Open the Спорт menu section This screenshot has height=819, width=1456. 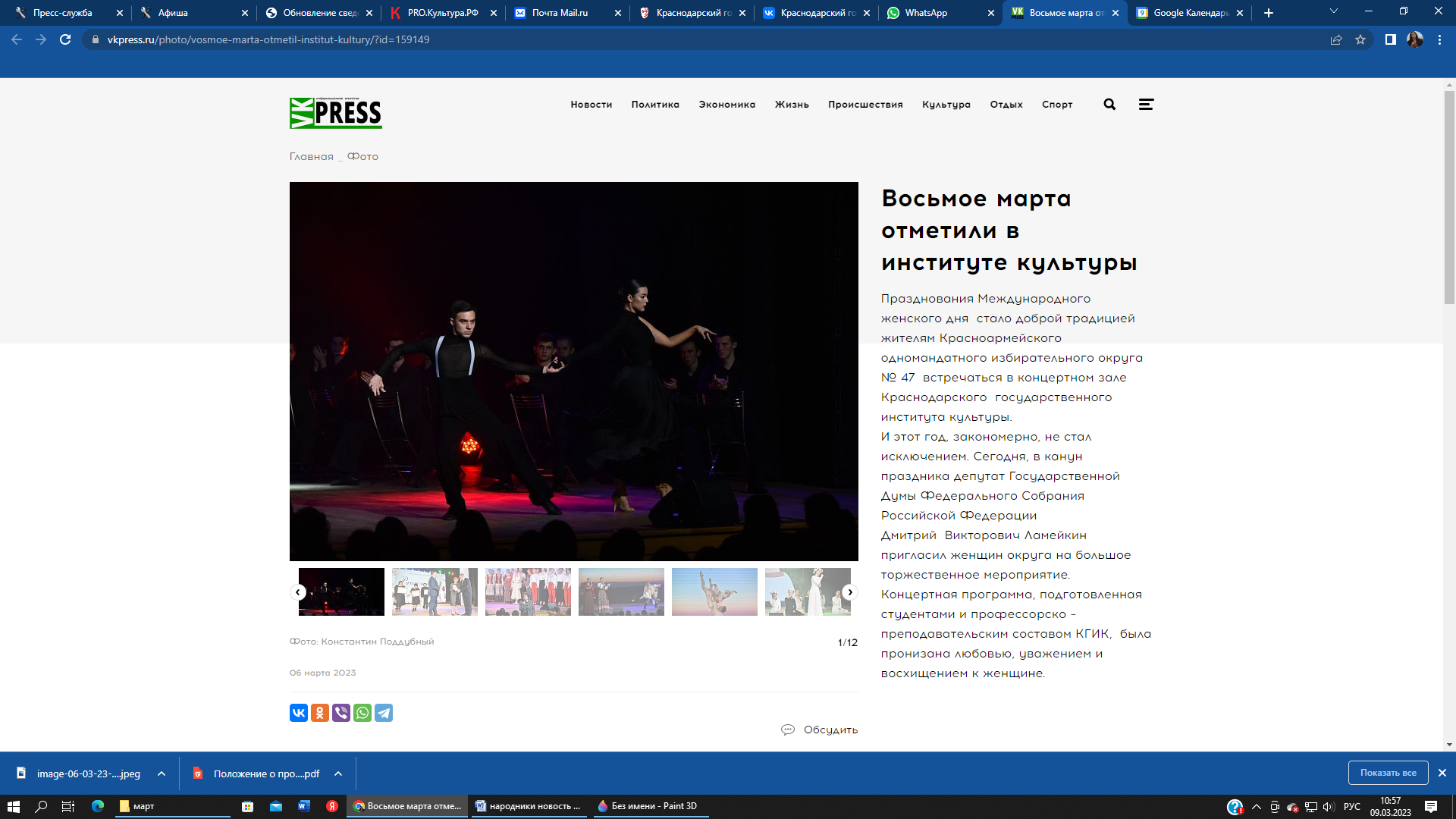(1057, 105)
